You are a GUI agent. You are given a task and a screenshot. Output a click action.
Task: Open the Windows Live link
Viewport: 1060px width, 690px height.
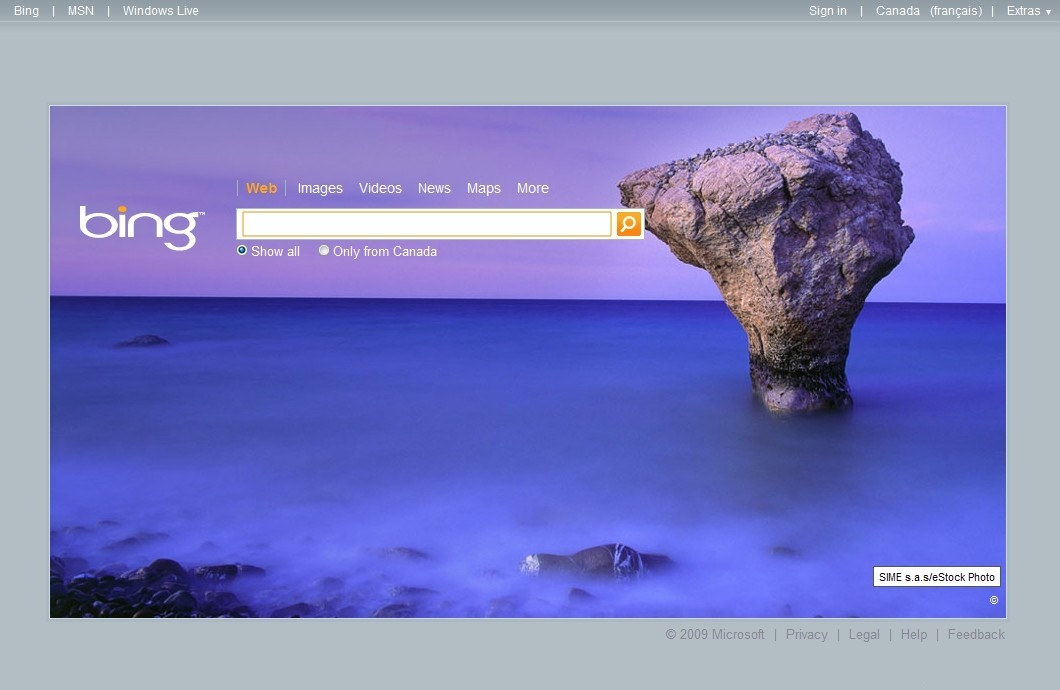(160, 11)
